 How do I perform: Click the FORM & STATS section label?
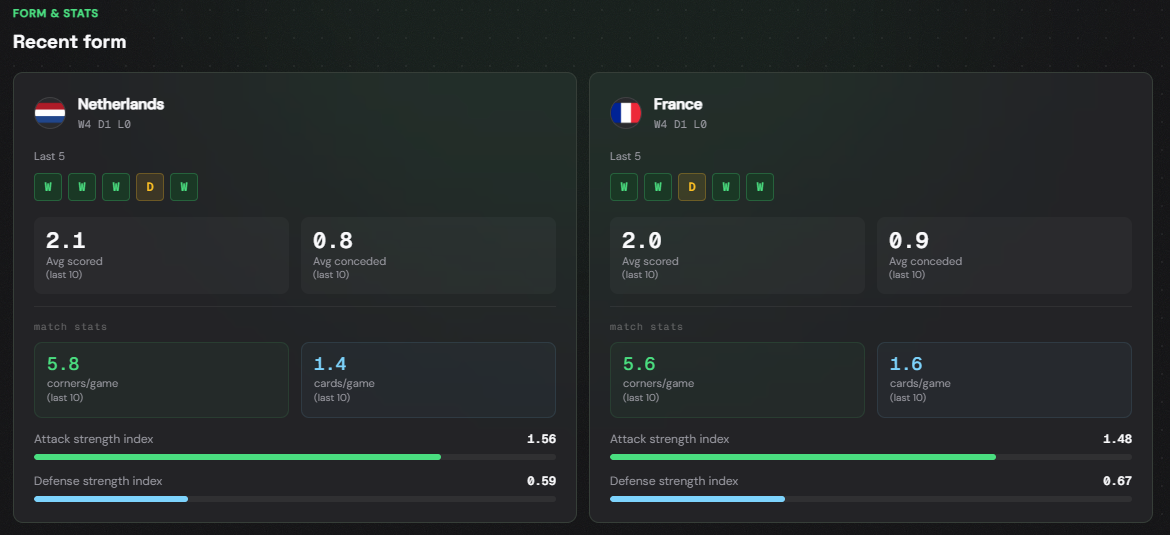(55, 13)
